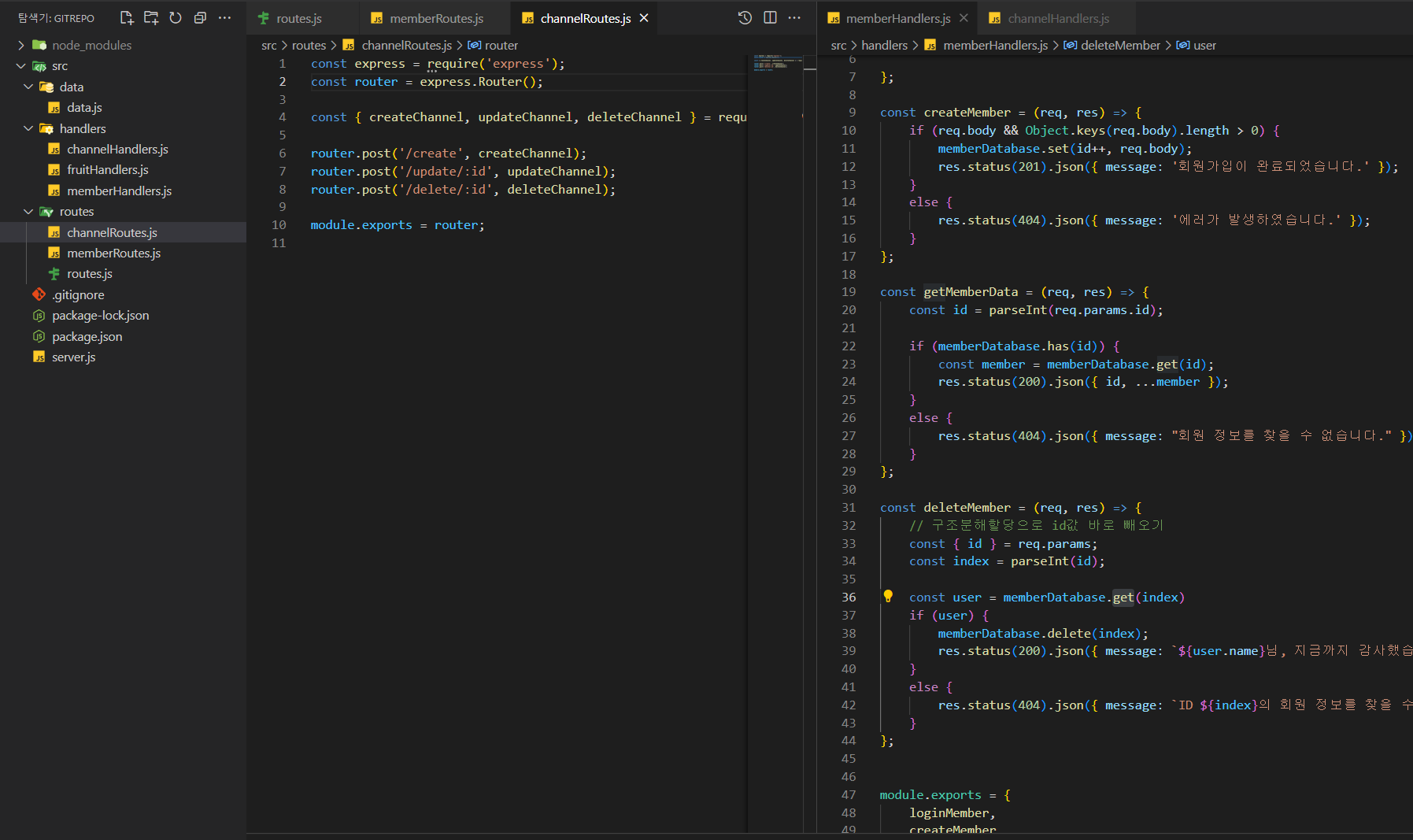Open data.js in the explorer

[84, 107]
